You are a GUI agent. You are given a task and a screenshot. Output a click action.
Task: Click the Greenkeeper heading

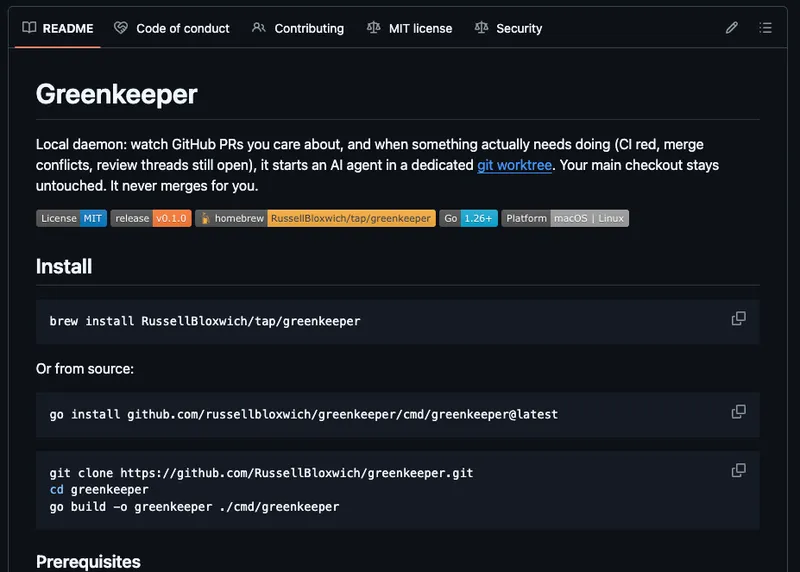116,94
